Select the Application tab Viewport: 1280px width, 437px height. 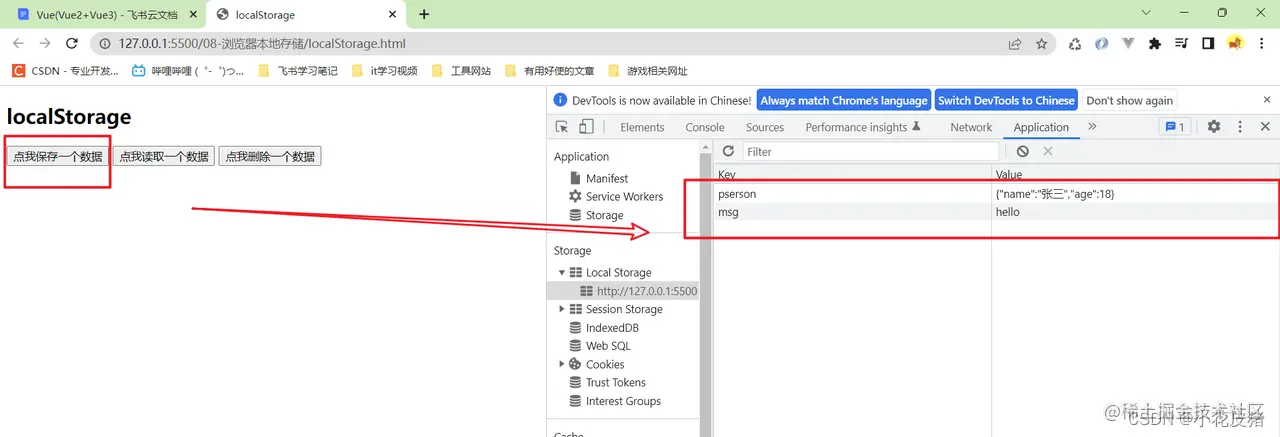tap(1041, 127)
